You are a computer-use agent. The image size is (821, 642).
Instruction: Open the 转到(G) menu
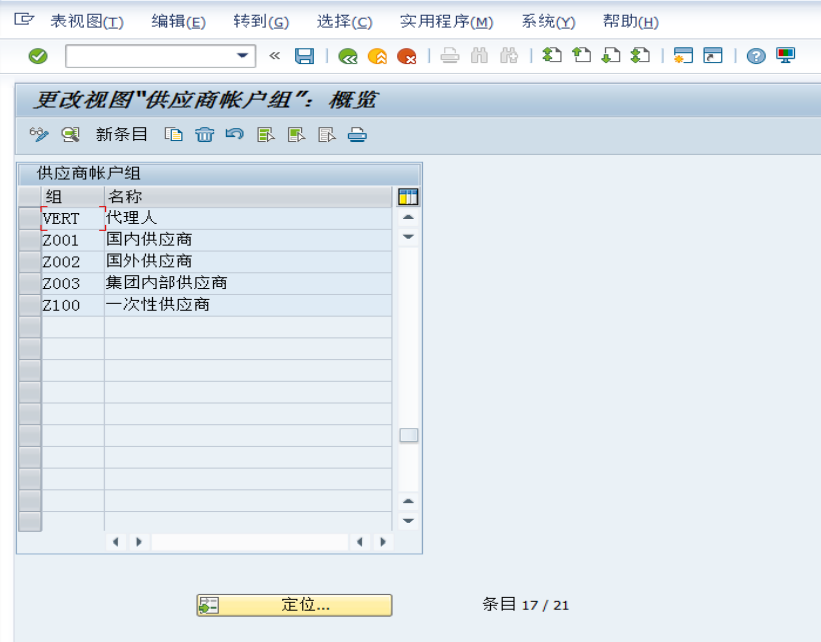[x=261, y=21]
